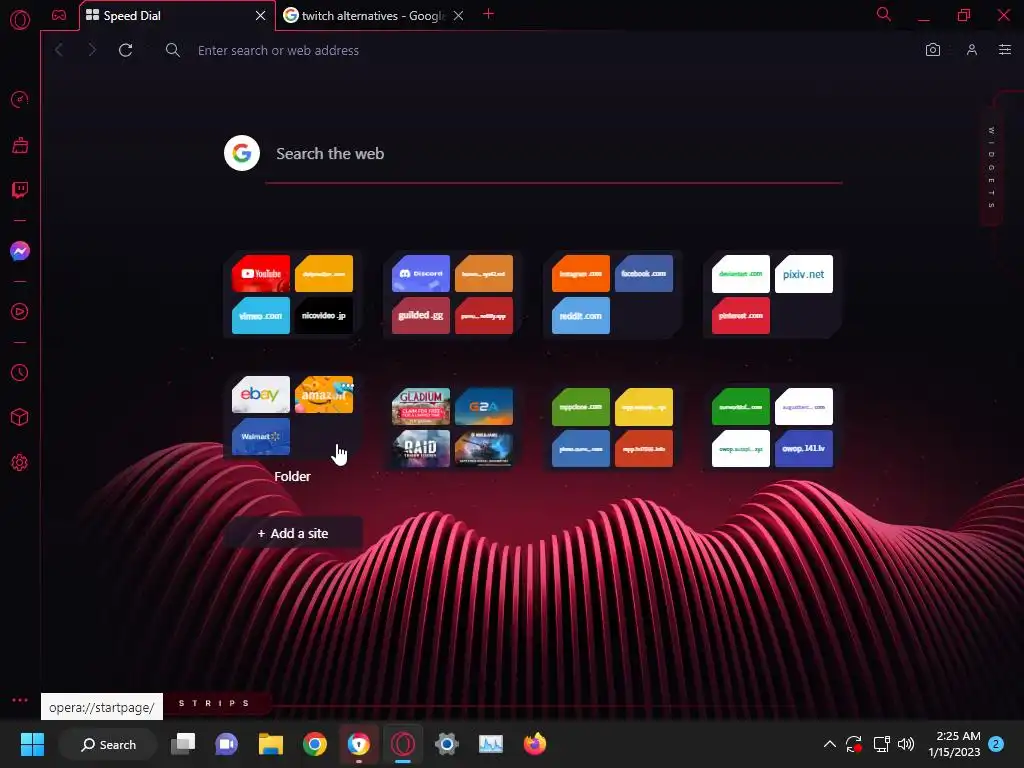This screenshot has width=1024, height=768.
Task: Open the vimeo.com speed dial tile
Action: (x=261, y=315)
